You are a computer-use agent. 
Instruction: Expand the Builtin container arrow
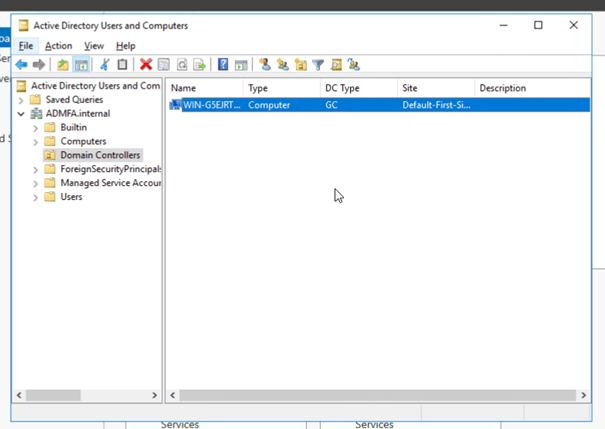(x=36, y=128)
